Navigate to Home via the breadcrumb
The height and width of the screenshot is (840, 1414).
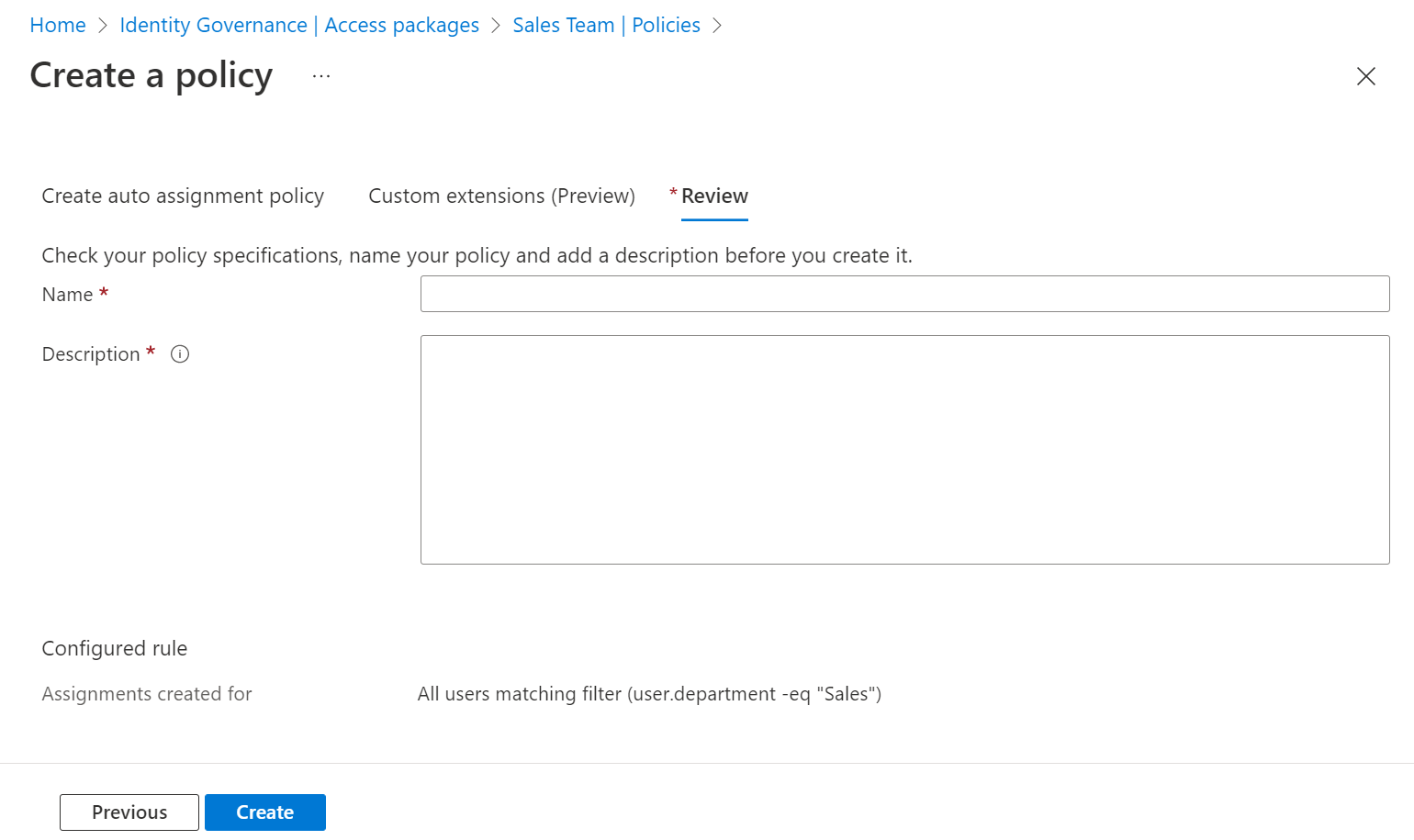click(x=58, y=25)
